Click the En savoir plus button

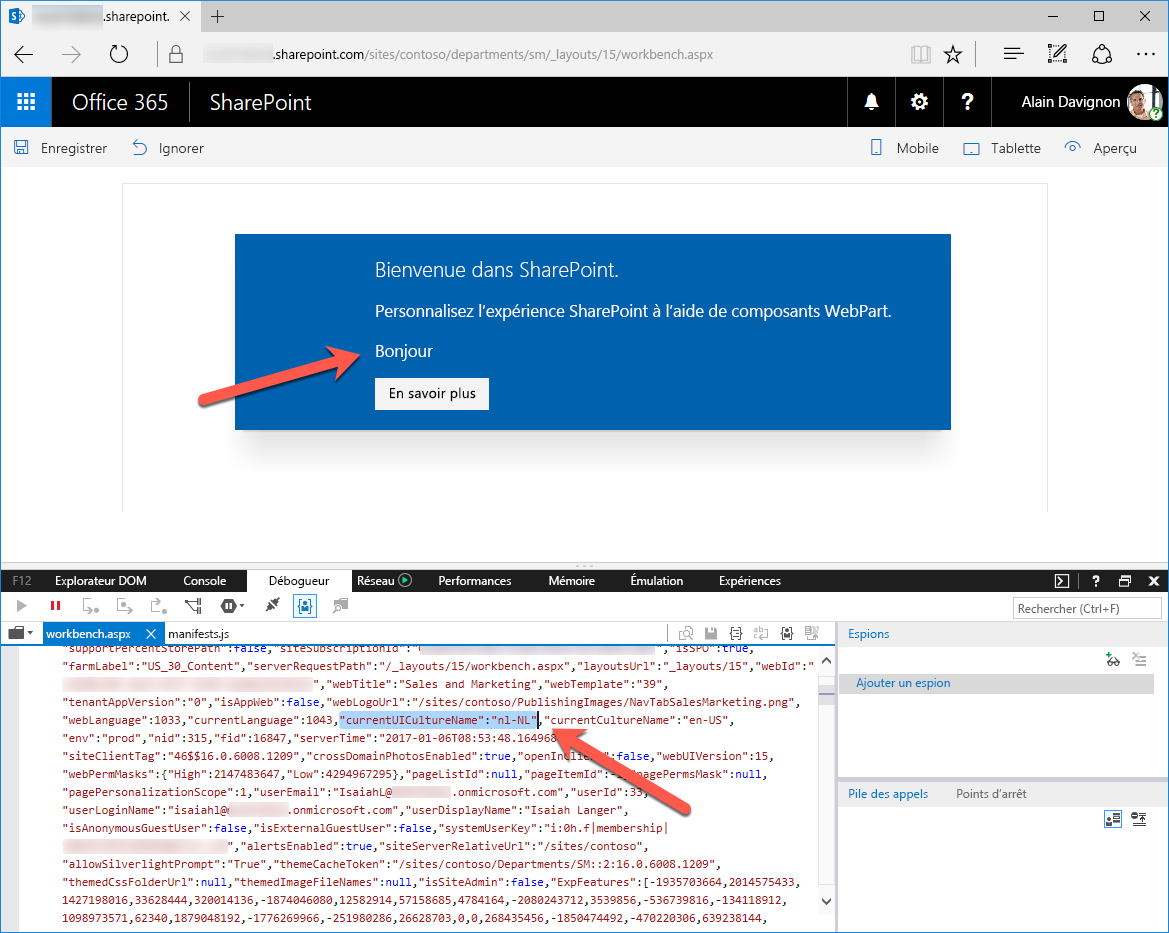click(431, 393)
